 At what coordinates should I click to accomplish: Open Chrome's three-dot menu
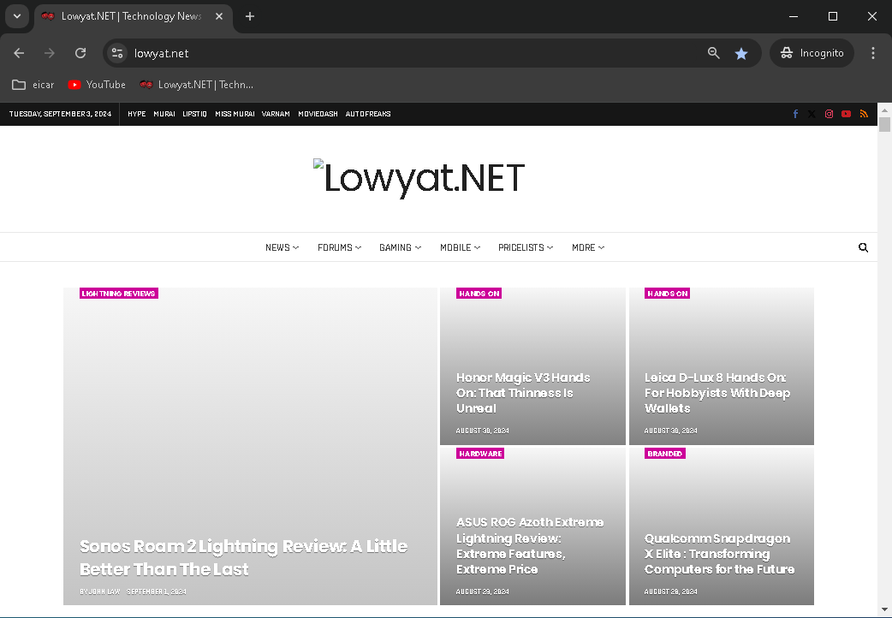coord(873,53)
